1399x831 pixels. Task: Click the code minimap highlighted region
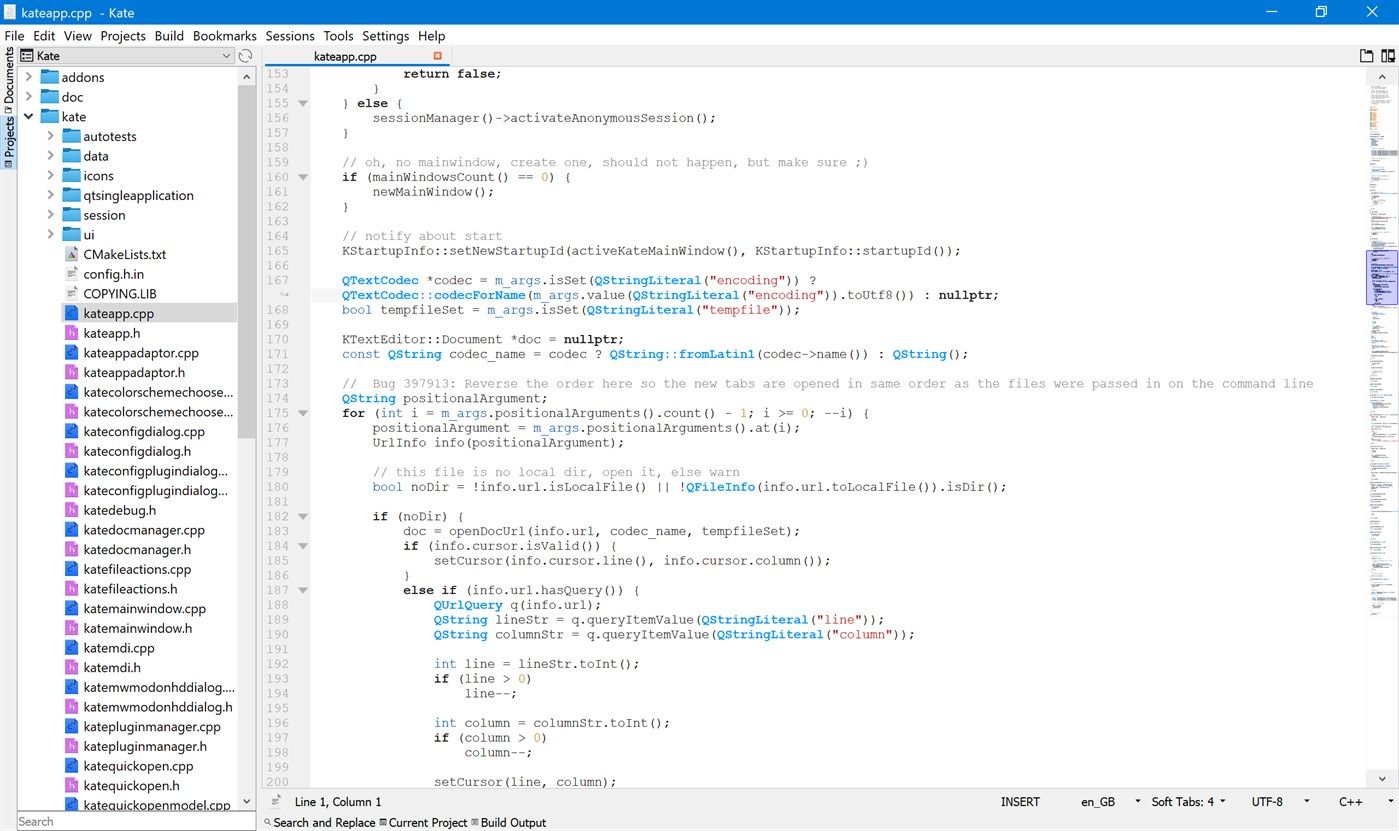tap(1381, 277)
